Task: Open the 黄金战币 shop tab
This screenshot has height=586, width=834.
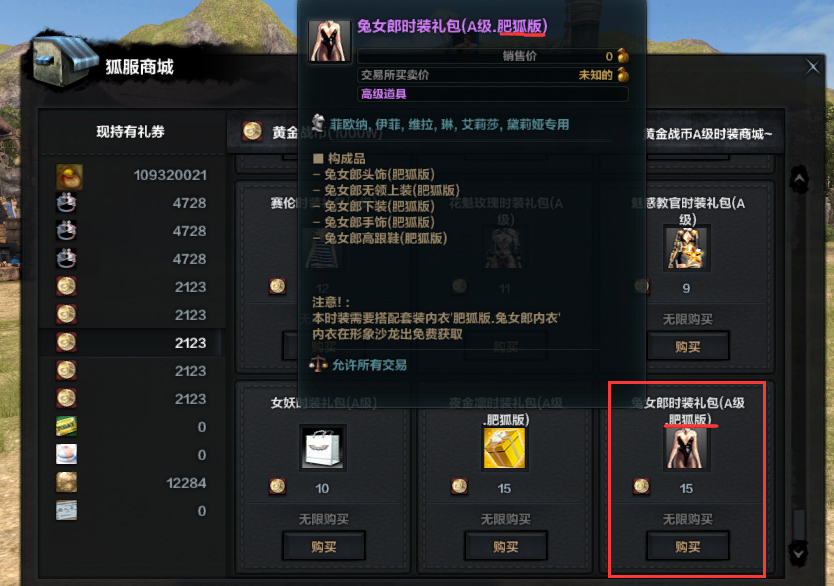Action: [269, 132]
